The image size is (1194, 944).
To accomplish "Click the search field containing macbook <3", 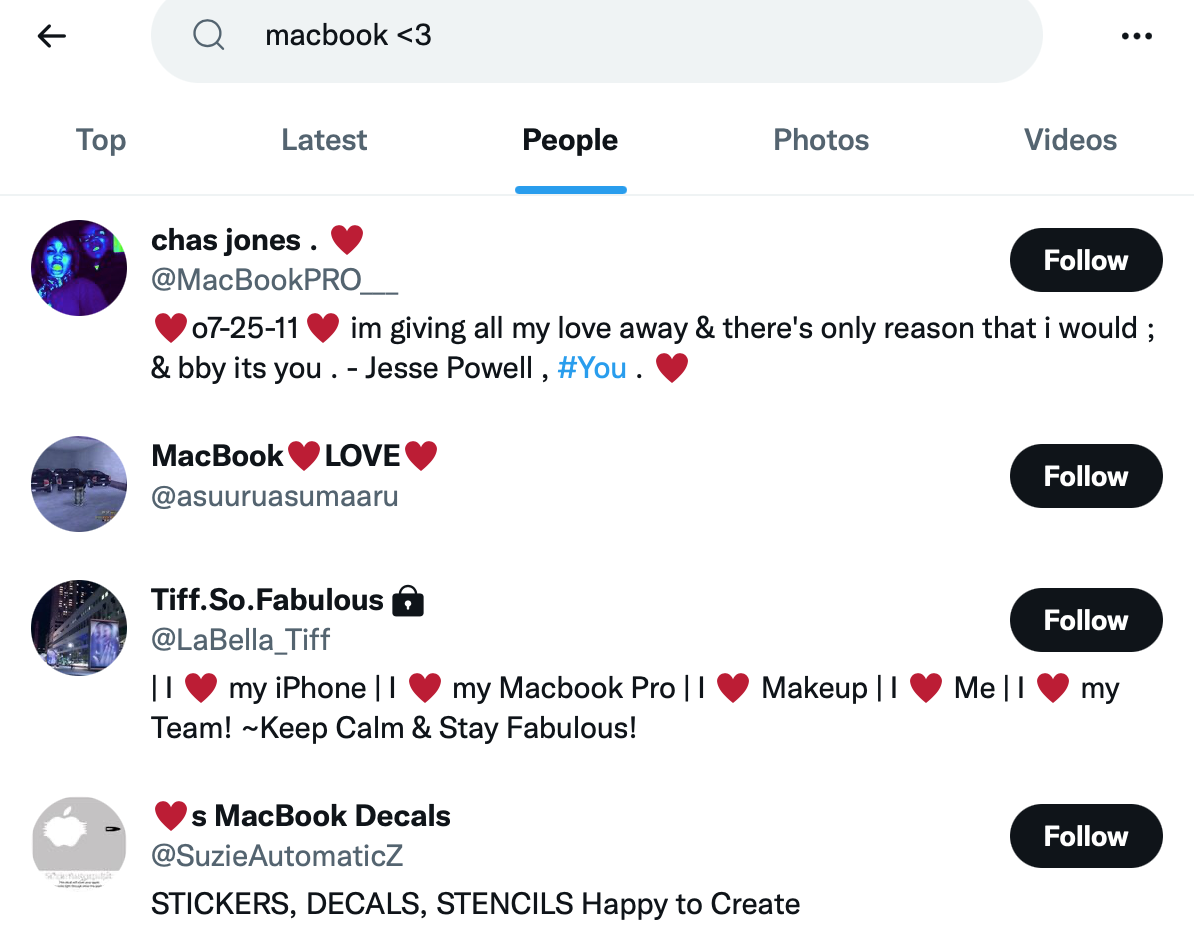I will pos(596,36).
